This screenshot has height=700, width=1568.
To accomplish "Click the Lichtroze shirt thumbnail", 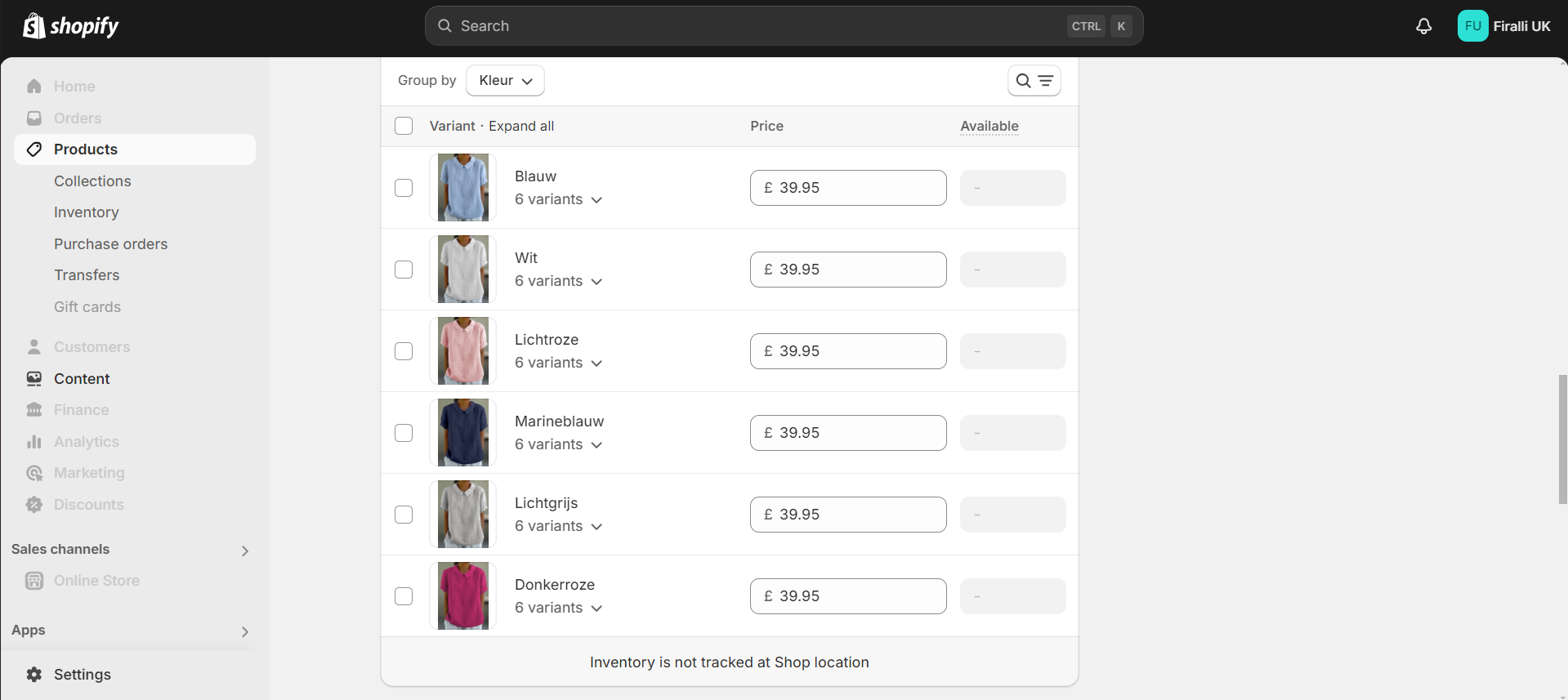I will tap(463, 351).
